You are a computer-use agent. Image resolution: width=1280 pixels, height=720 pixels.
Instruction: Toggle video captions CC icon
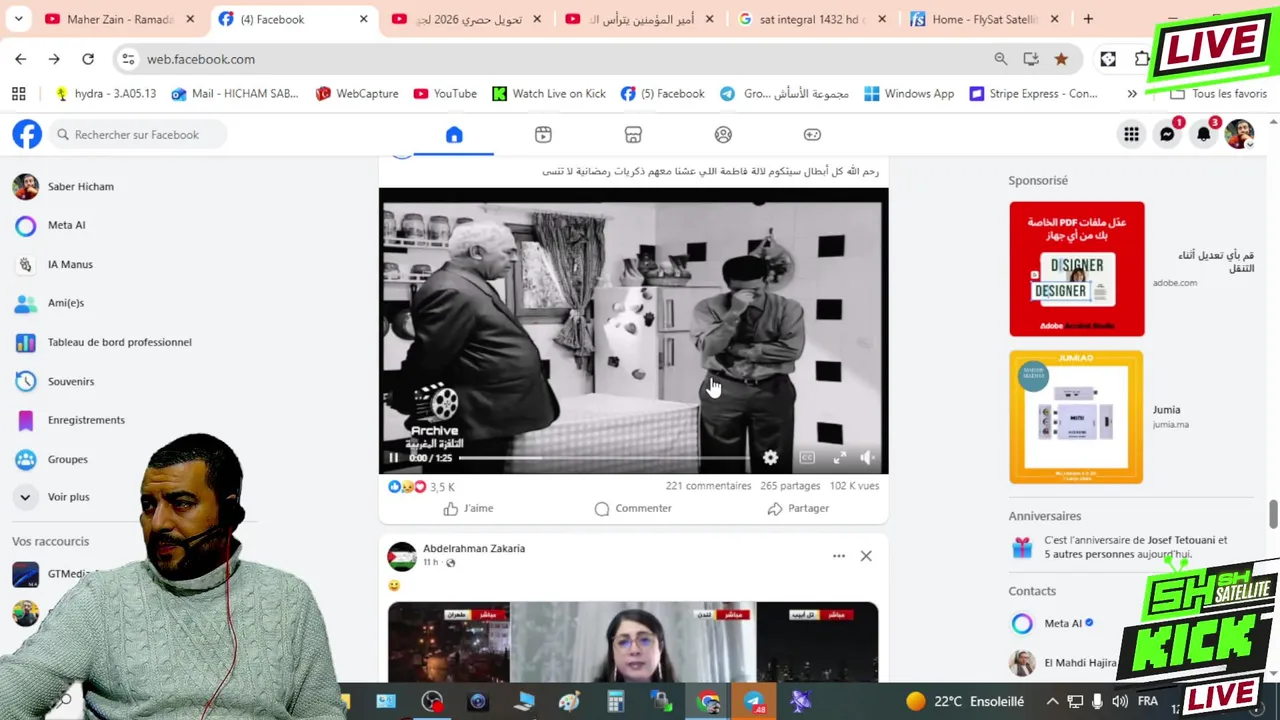(807, 458)
